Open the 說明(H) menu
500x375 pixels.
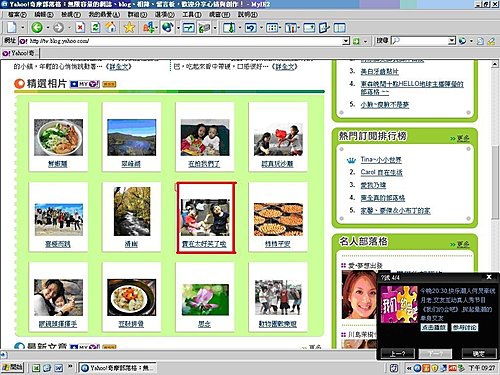pos(248,15)
